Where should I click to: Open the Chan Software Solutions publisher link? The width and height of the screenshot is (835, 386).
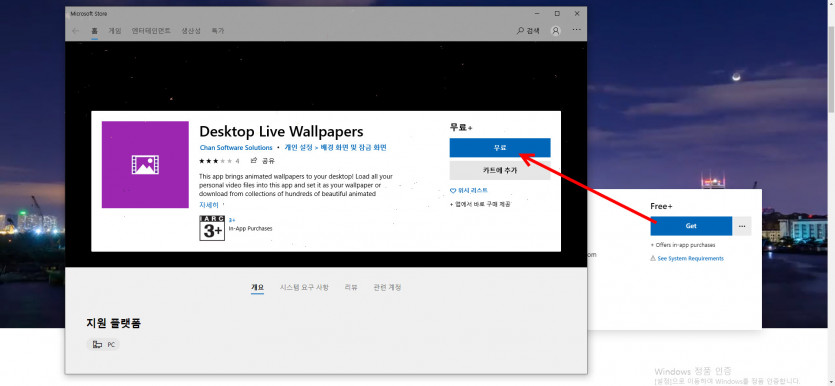(236, 147)
